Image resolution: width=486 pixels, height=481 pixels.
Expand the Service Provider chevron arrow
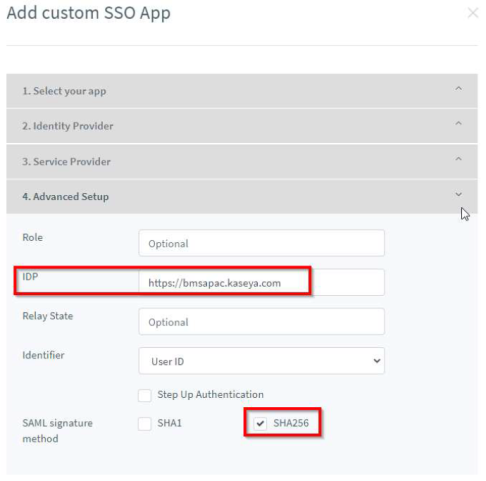pyautogui.click(x=459, y=159)
